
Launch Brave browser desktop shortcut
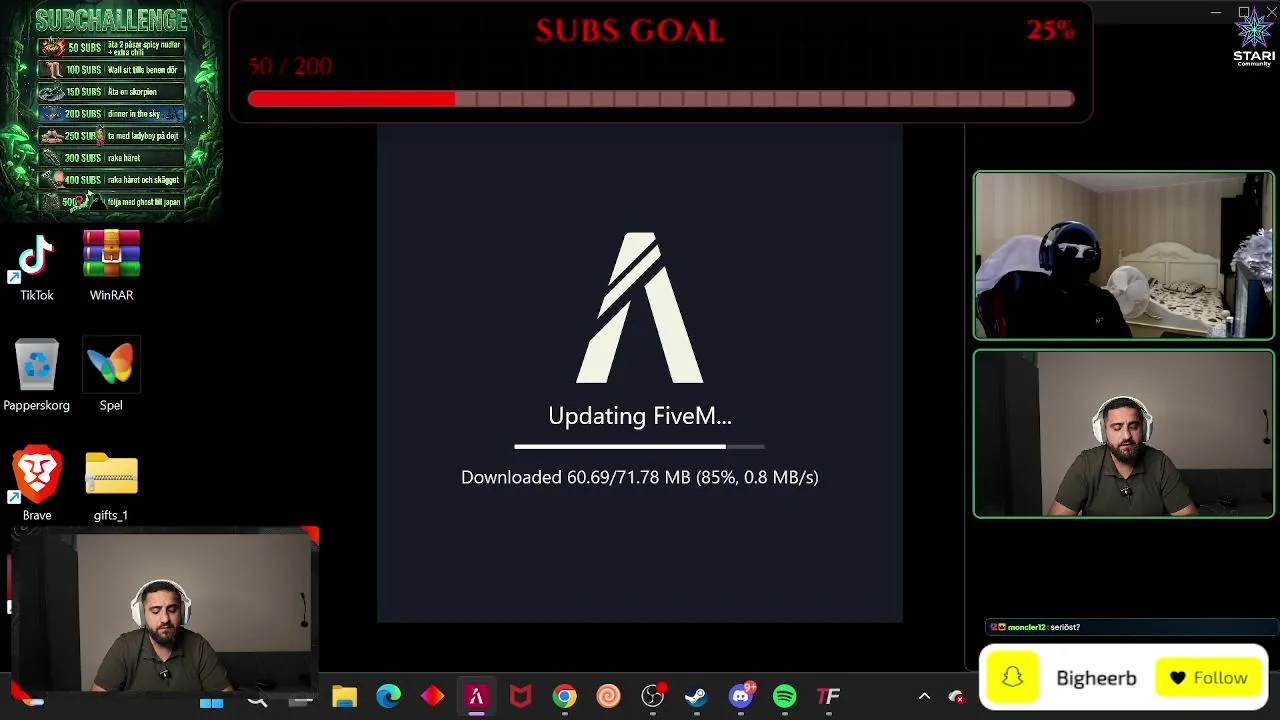[37, 484]
